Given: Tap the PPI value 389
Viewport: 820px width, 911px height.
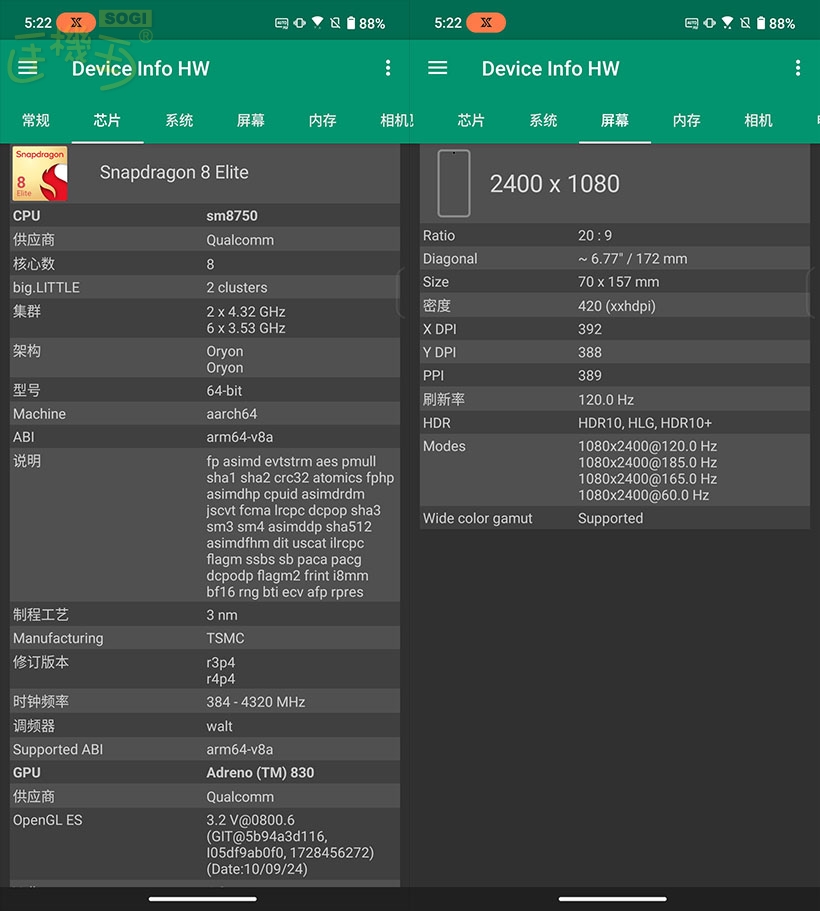Looking at the screenshot, I should point(590,375).
